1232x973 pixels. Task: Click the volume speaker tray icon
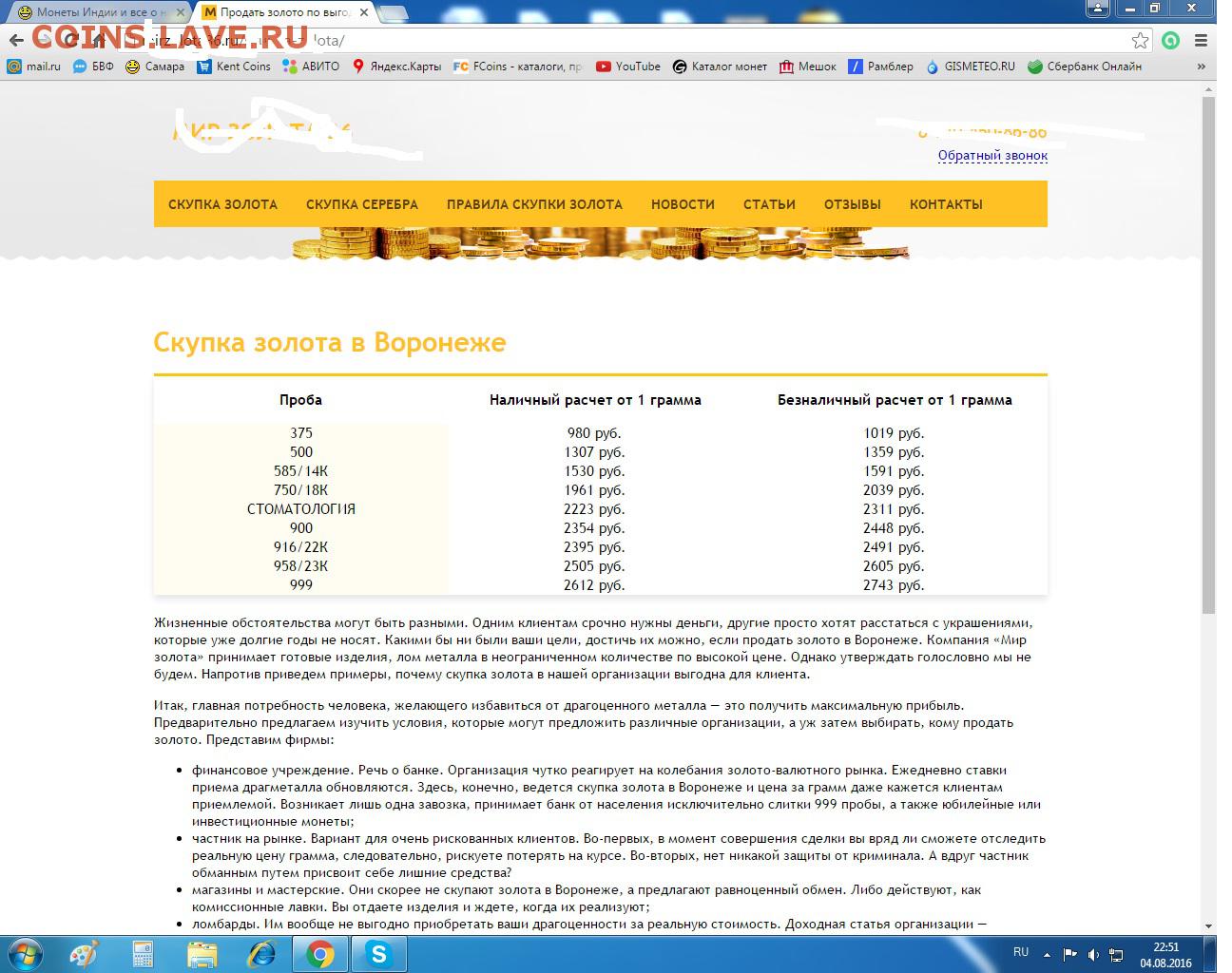click(x=1093, y=954)
